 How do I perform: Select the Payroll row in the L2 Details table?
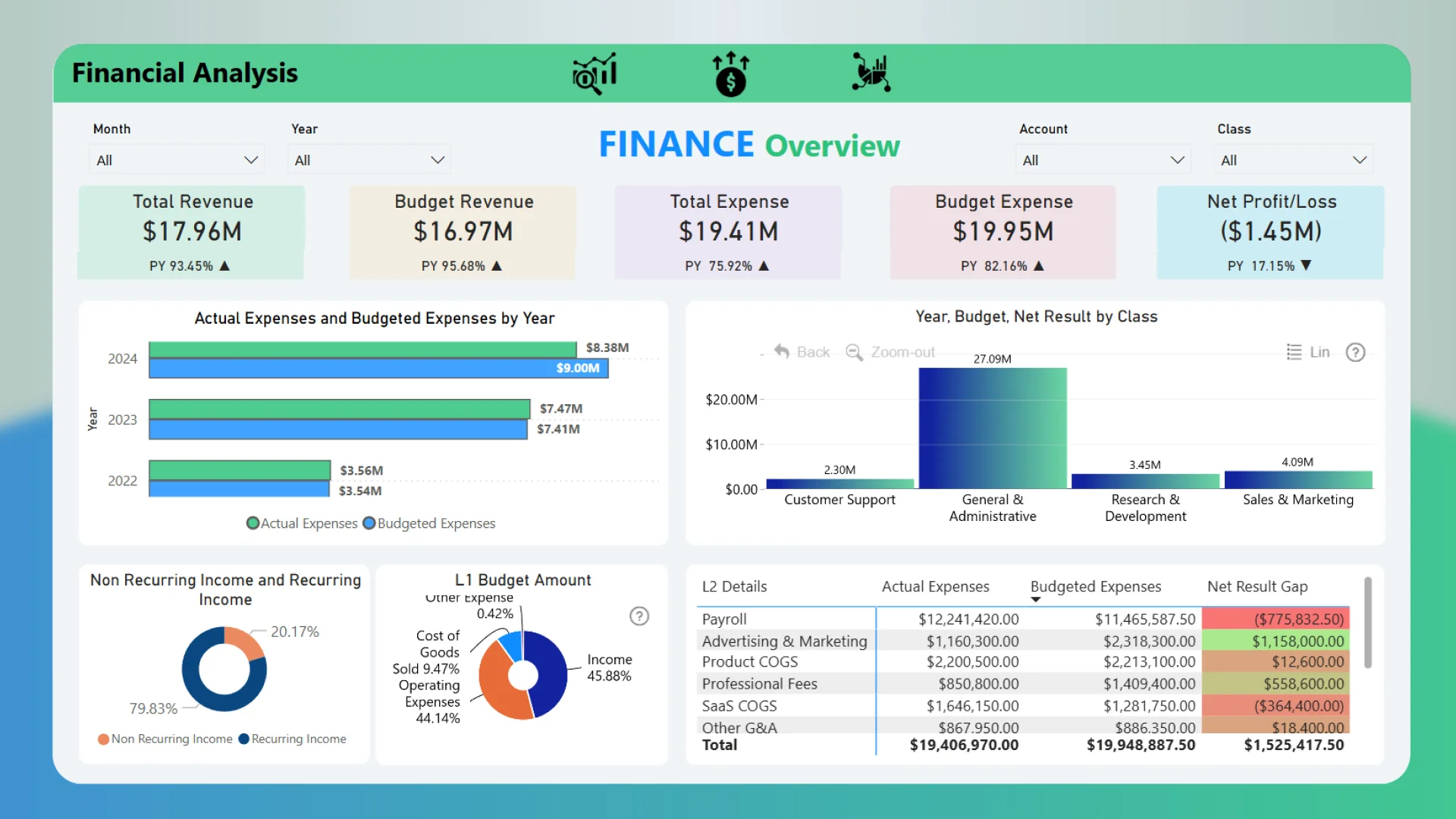pyautogui.click(x=724, y=619)
